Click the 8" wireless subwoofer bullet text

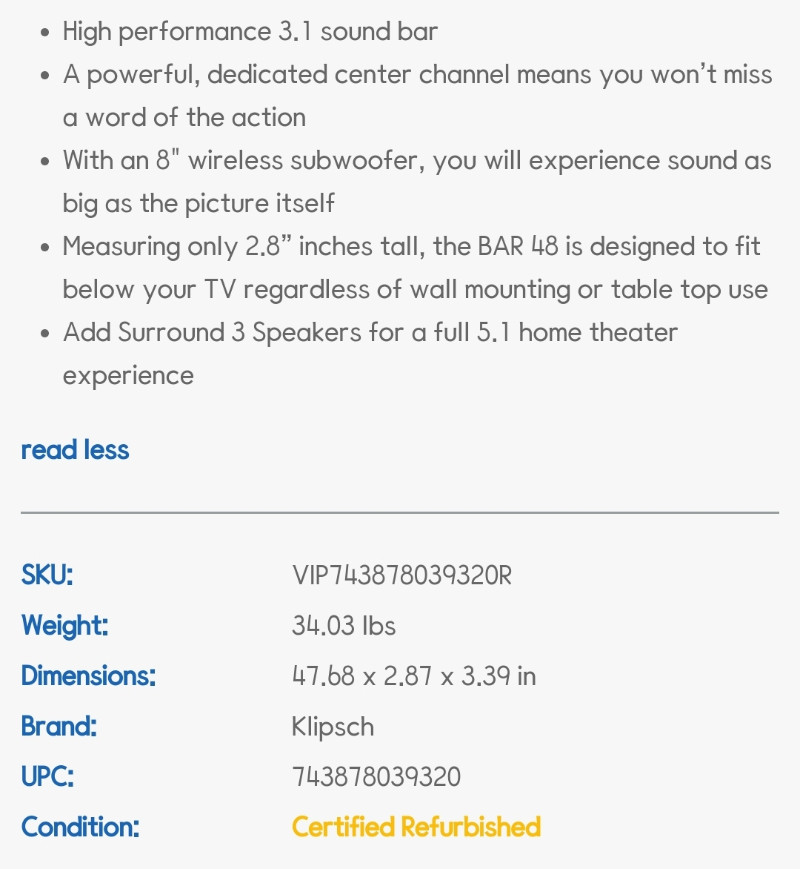pos(417,182)
